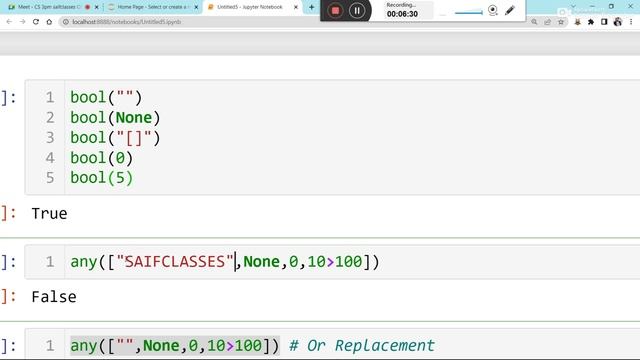The width and height of the screenshot is (640, 360).
Task: Open the zoom magnifier in address bar
Action: (534, 22)
